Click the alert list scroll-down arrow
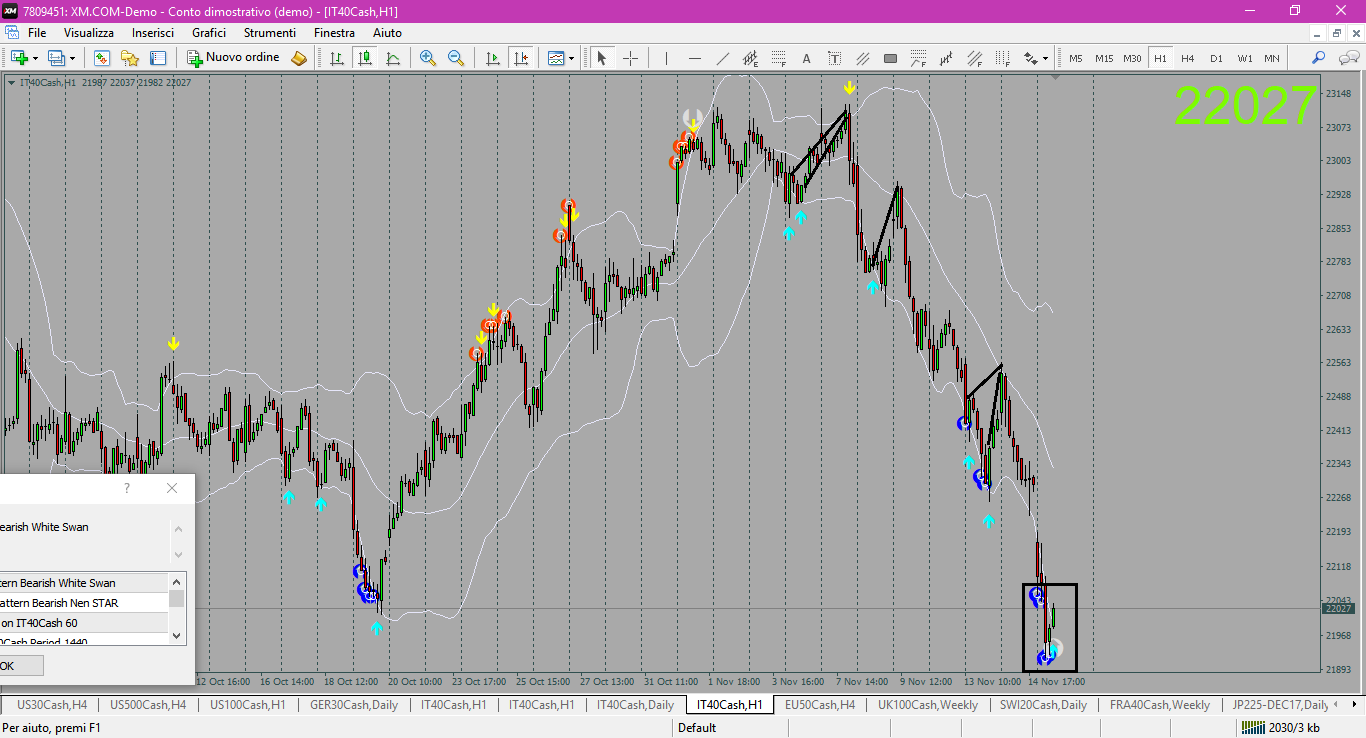The image size is (1366, 738). 177,635
